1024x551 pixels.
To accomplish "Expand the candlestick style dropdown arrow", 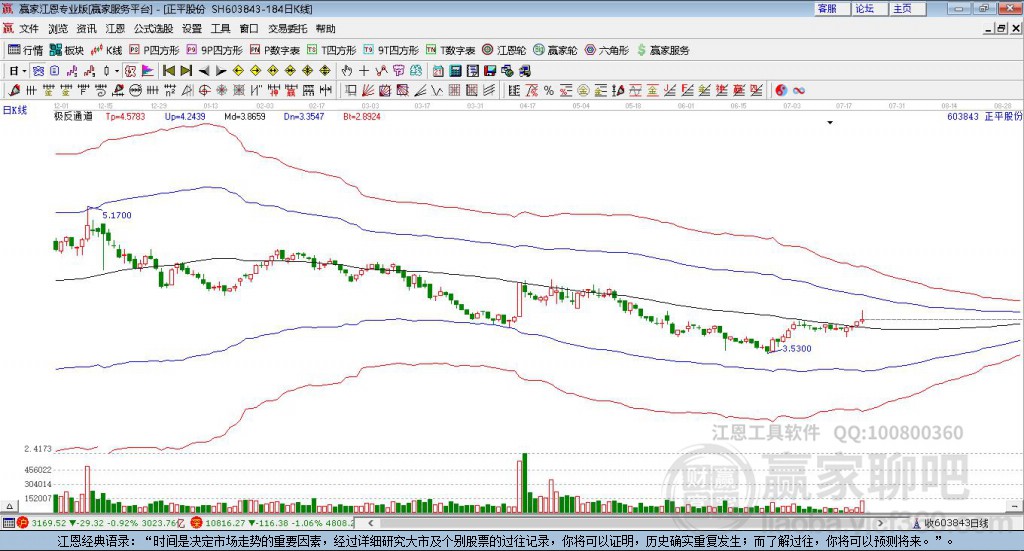I will [116, 71].
